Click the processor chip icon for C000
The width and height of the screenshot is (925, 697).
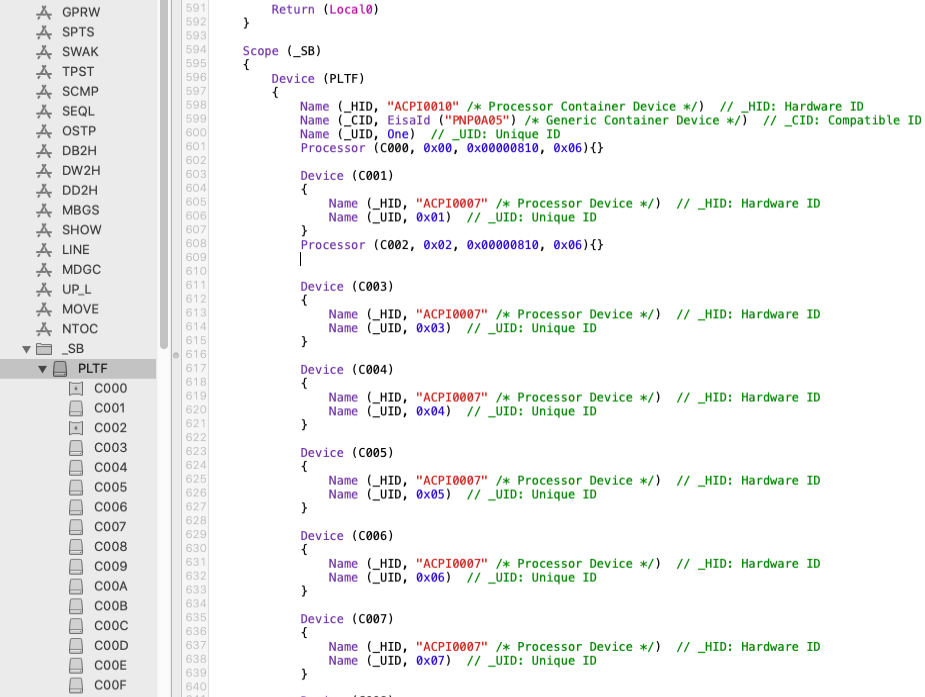click(76, 388)
